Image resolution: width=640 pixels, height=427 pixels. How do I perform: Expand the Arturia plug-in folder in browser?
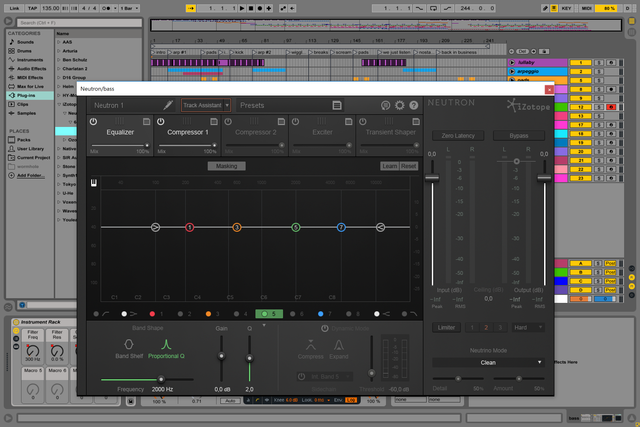(x=59, y=51)
